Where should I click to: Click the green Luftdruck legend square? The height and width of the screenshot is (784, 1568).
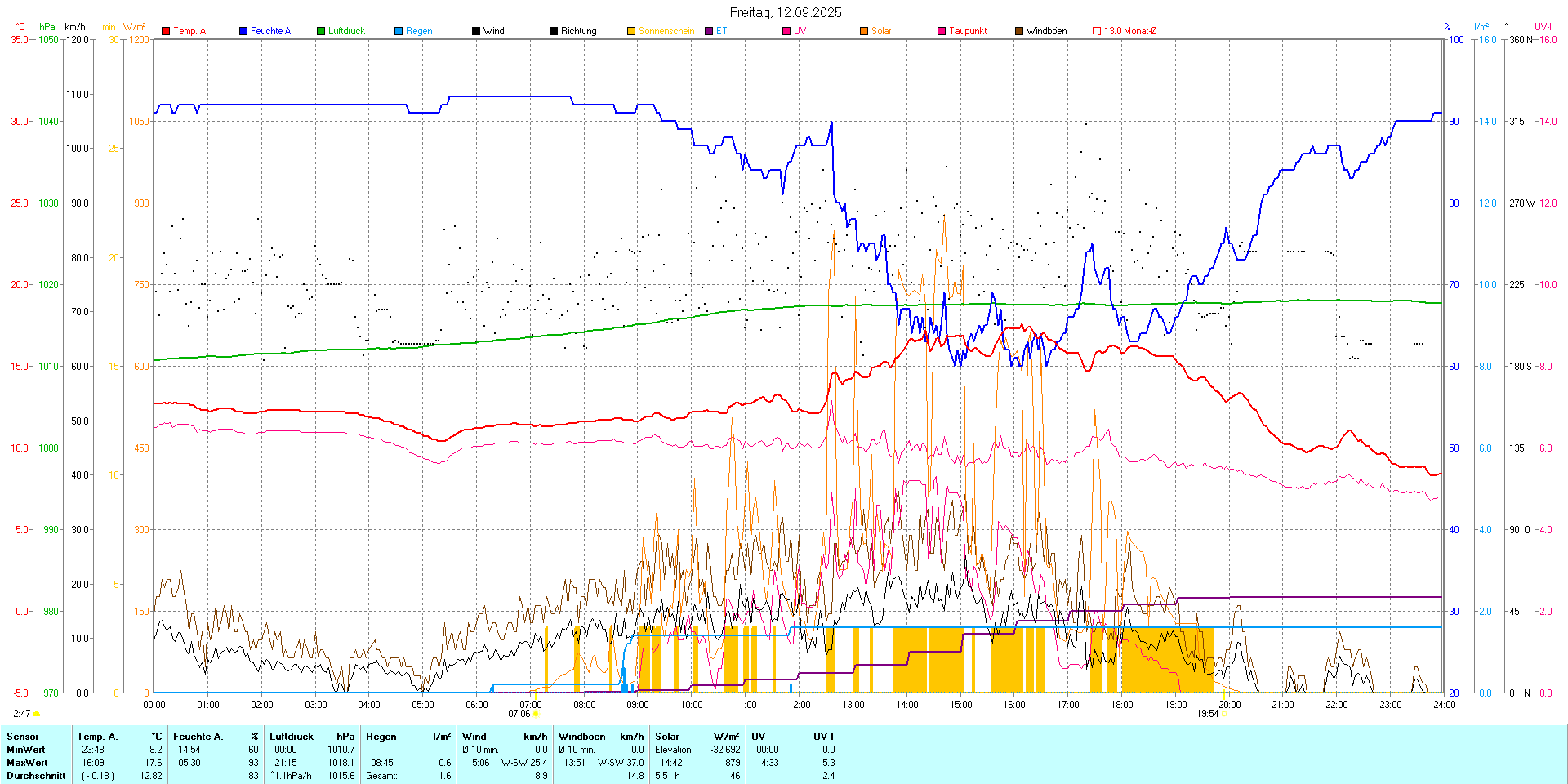tap(321, 31)
